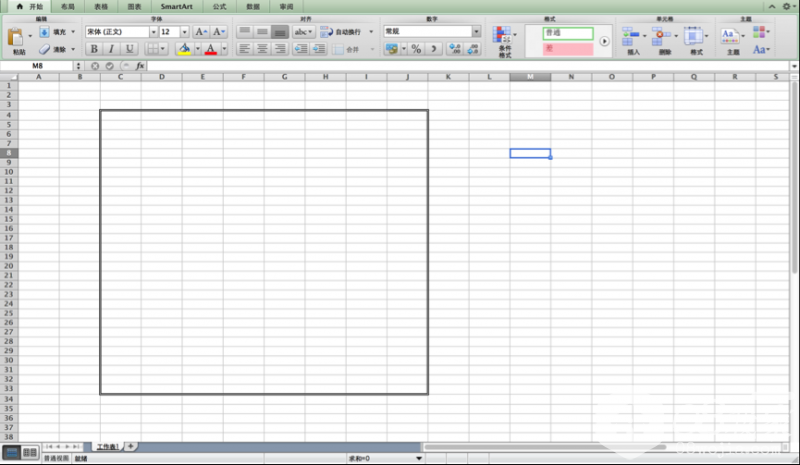This screenshot has height=465, width=800.
Task: Switch to the SmartArt ribbon tab
Action: tap(176, 6)
